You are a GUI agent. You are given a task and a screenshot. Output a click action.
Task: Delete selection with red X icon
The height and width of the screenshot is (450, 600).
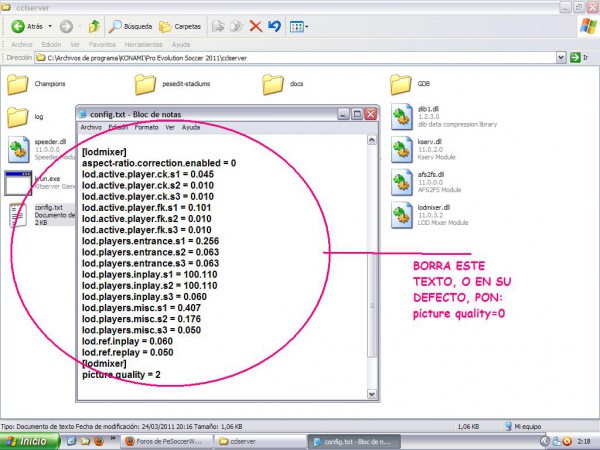[256, 26]
